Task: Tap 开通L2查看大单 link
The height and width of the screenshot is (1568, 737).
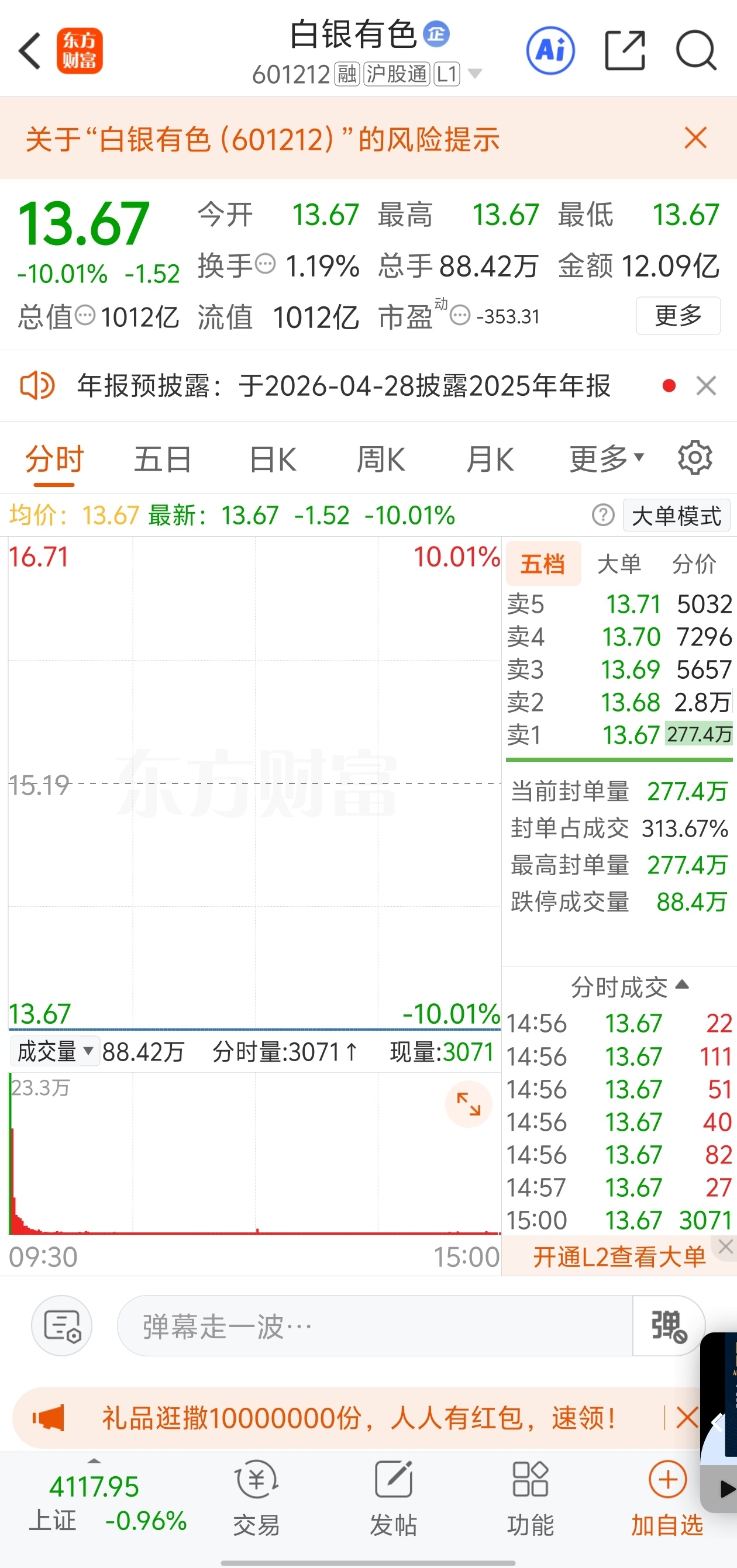Action: pyautogui.click(x=619, y=1256)
